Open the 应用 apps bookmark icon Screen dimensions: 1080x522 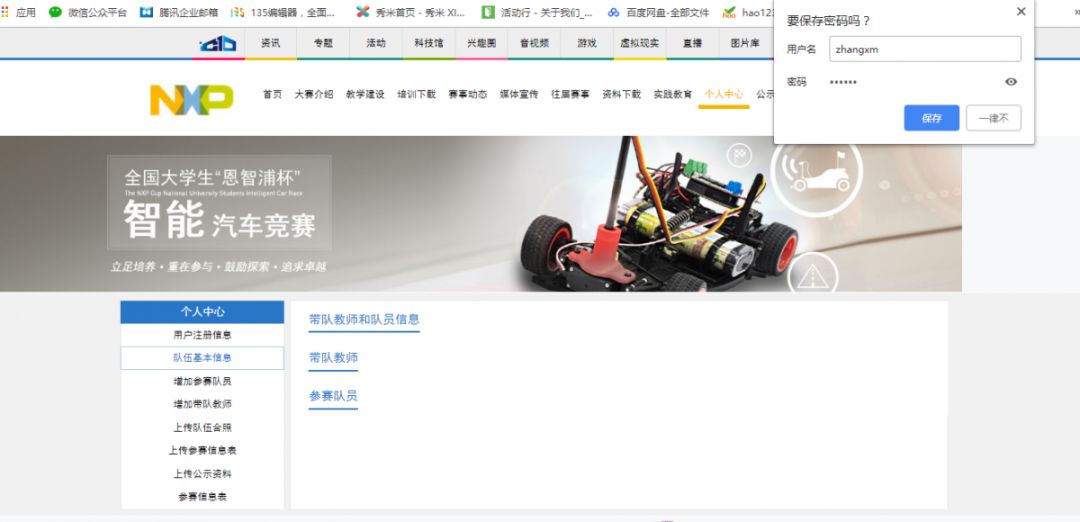tap(6, 12)
